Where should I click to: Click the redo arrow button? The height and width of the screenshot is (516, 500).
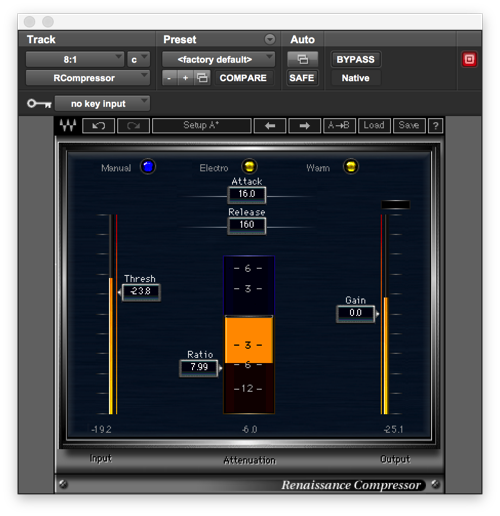coord(133,126)
